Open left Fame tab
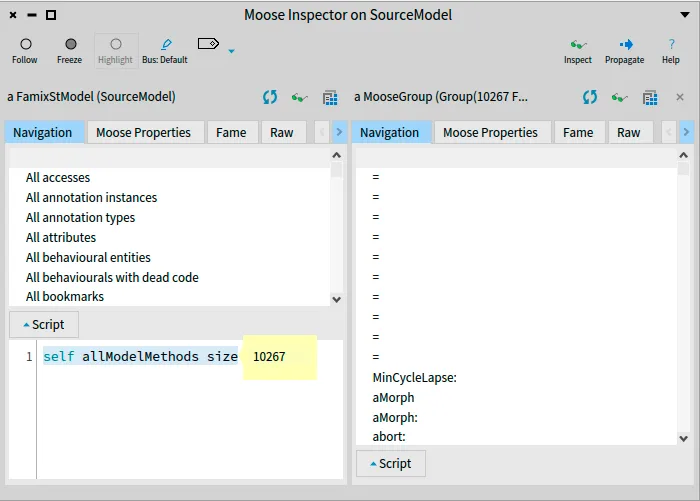Viewport: 700px width, 501px height. [x=232, y=132]
